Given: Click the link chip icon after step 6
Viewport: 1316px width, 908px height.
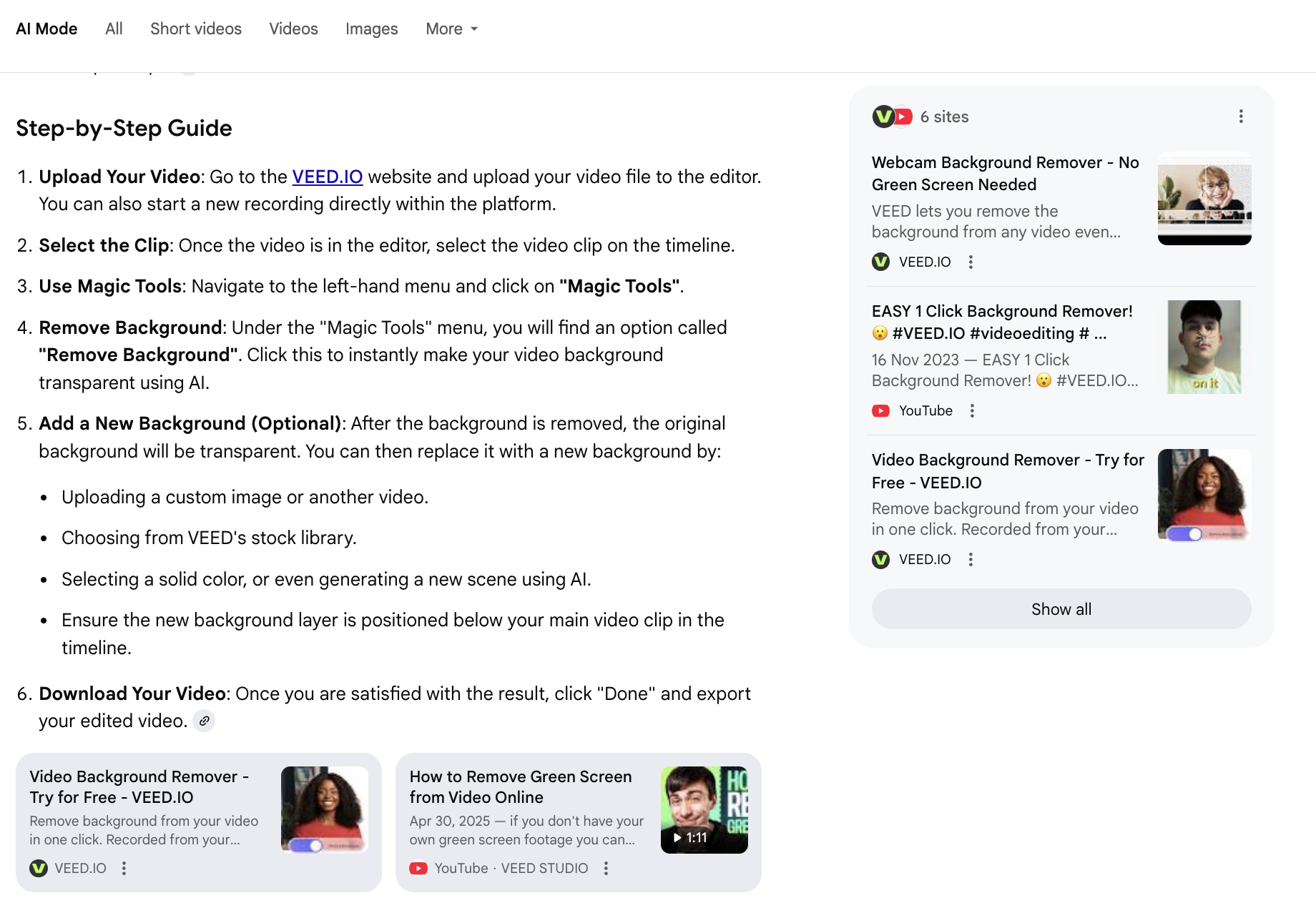Looking at the screenshot, I should click(205, 721).
